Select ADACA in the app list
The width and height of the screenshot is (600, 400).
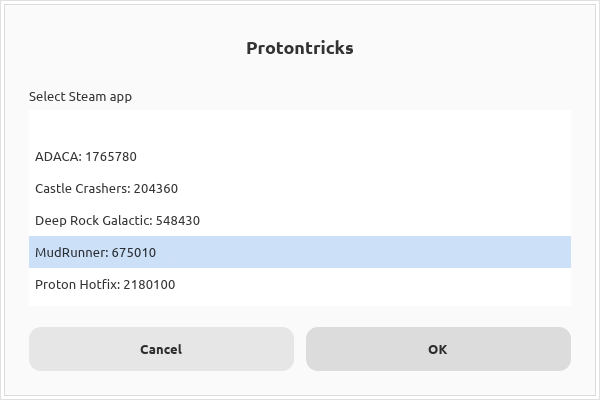(86, 156)
